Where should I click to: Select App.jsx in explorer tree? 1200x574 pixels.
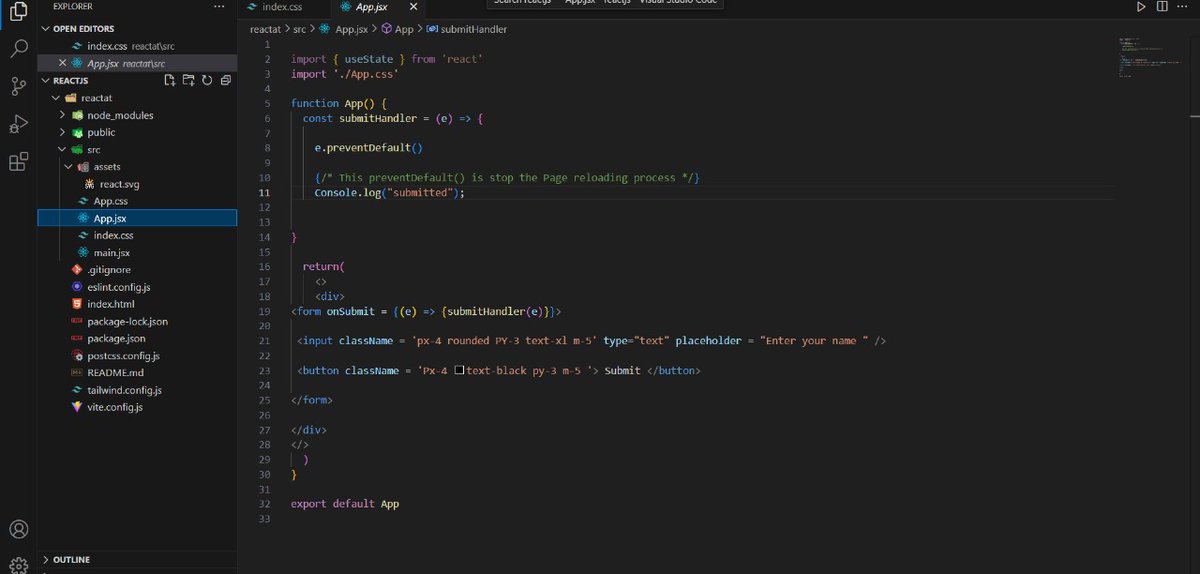pyautogui.click(x=137, y=218)
